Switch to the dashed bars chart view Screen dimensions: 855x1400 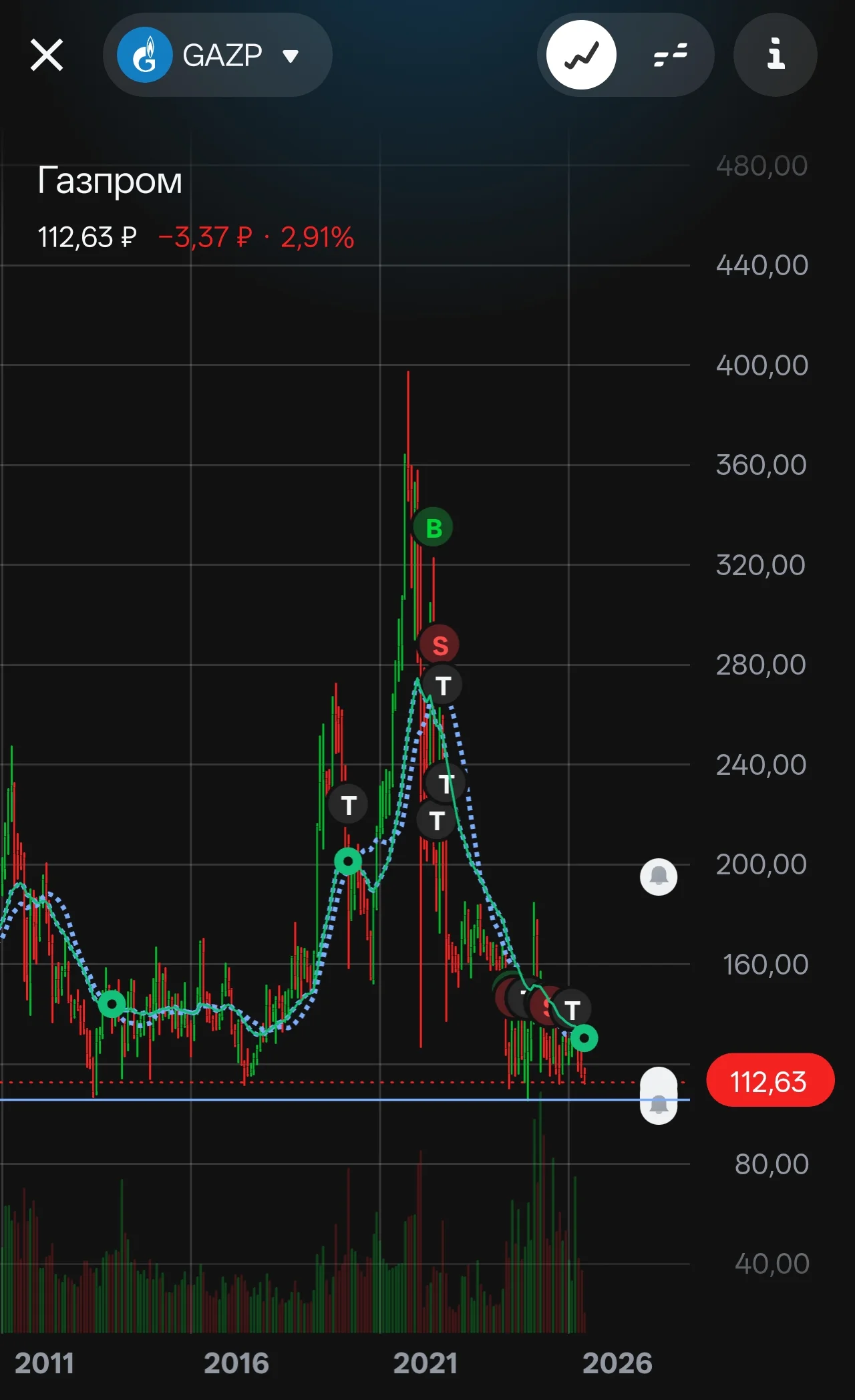671,55
